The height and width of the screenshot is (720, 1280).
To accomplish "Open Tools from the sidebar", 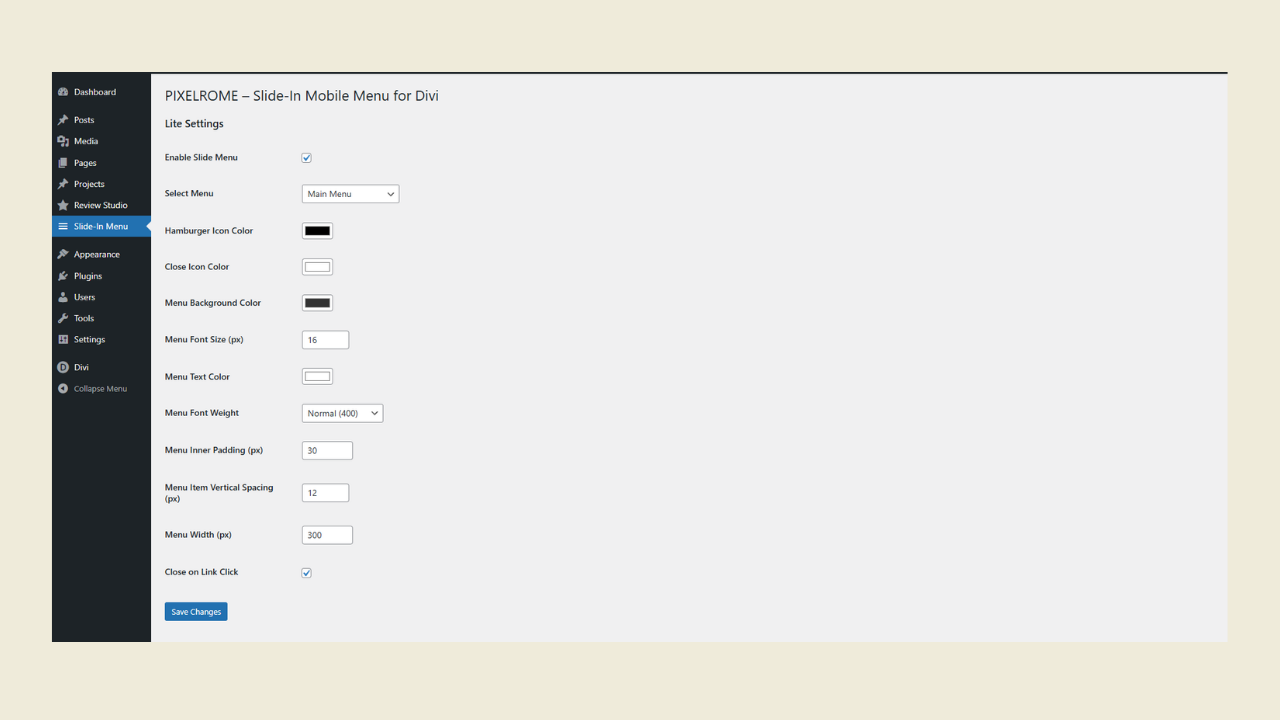I will pyautogui.click(x=65, y=318).
